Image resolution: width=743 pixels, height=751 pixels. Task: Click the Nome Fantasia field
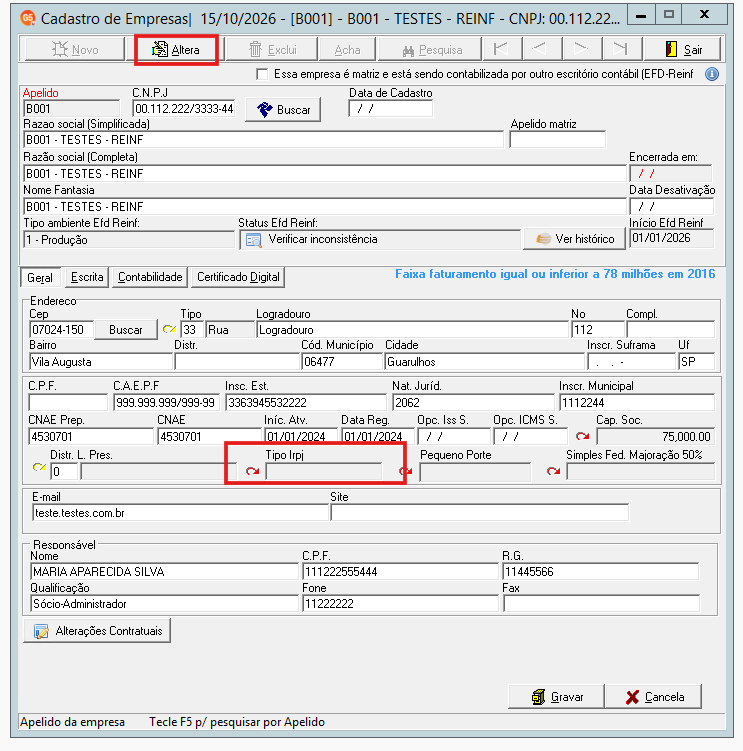pyautogui.click(x=325, y=206)
